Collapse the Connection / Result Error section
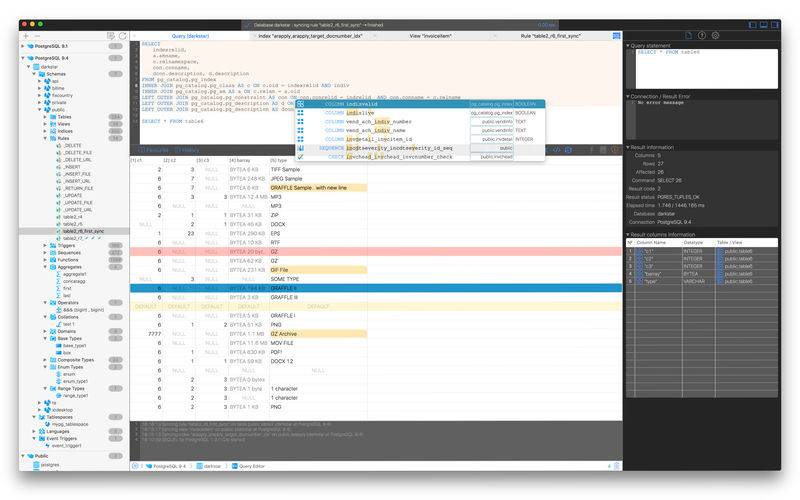 coord(628,96)
